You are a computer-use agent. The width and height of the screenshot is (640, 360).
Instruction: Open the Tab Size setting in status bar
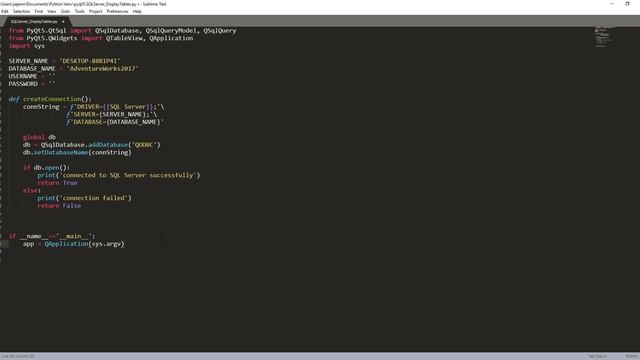coord(597,356)
